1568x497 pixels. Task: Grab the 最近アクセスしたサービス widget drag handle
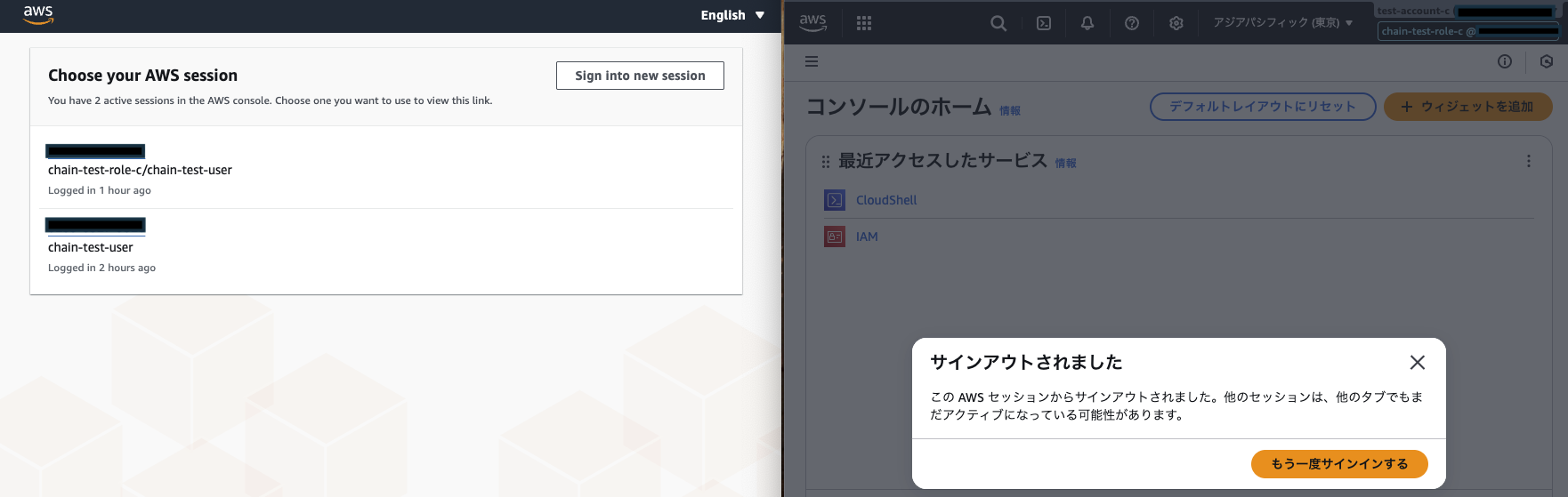pyautogui.click(x=826, y=162)
